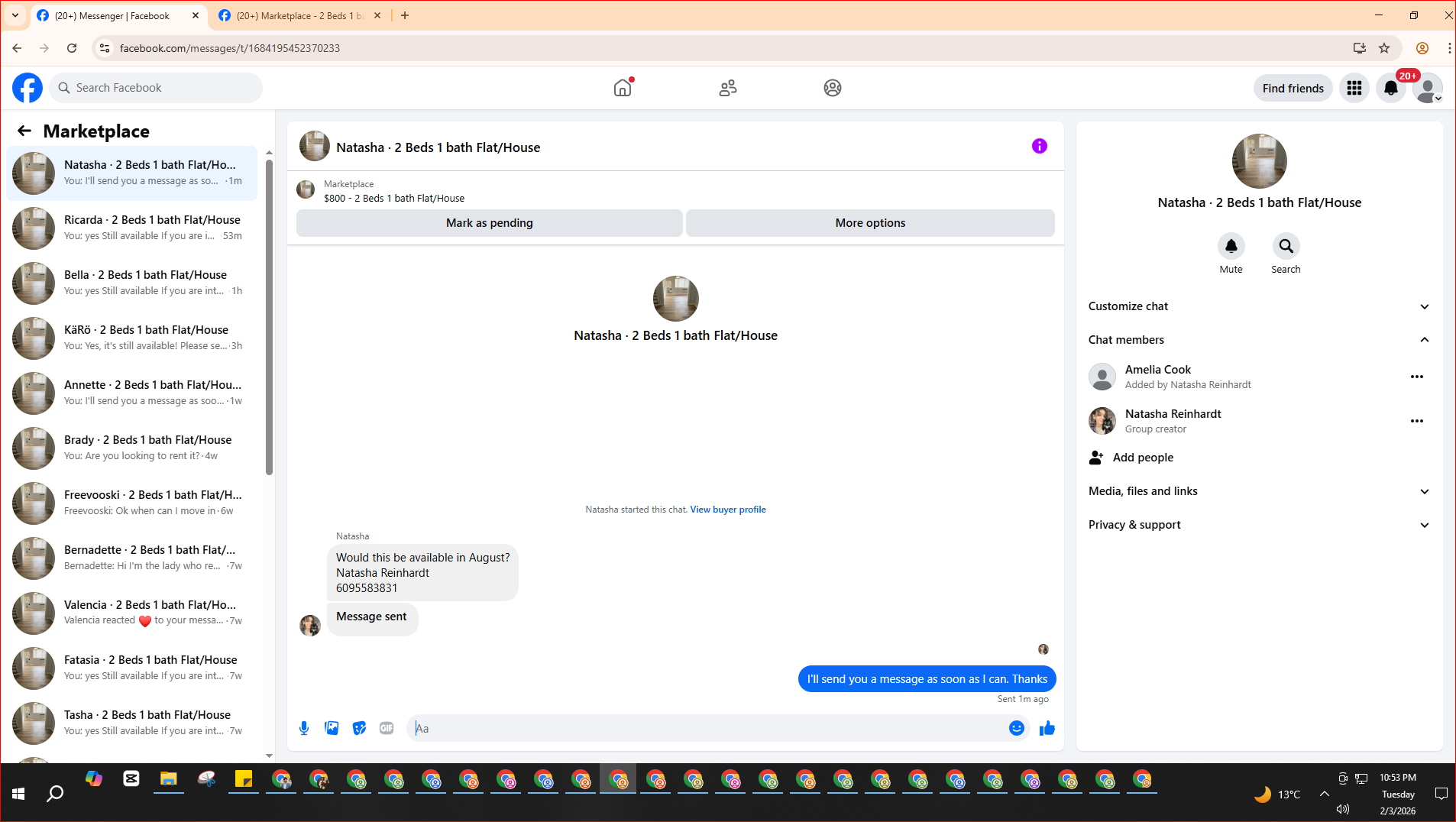This screenshot has height=822, width=1456.
Task: Open Windows Start menu
Action: [18, 794]
